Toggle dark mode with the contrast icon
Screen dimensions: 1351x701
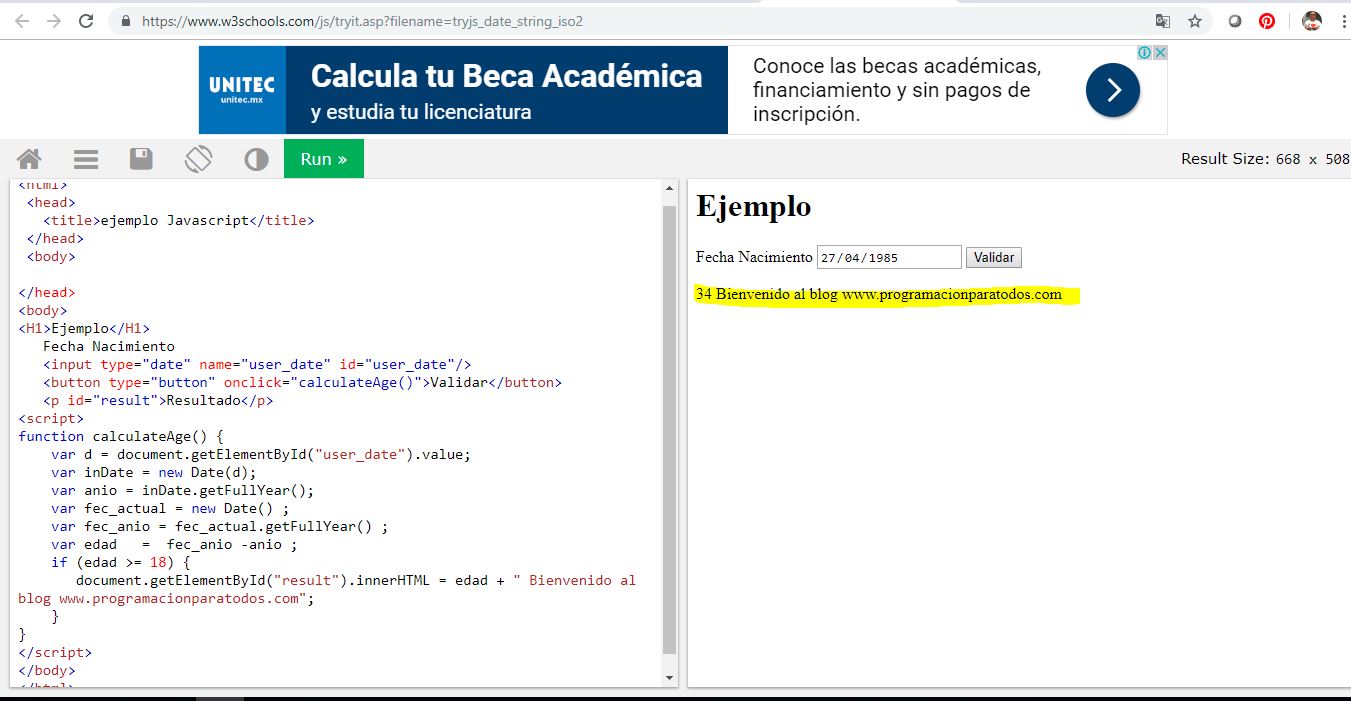[x=256, y=158]
